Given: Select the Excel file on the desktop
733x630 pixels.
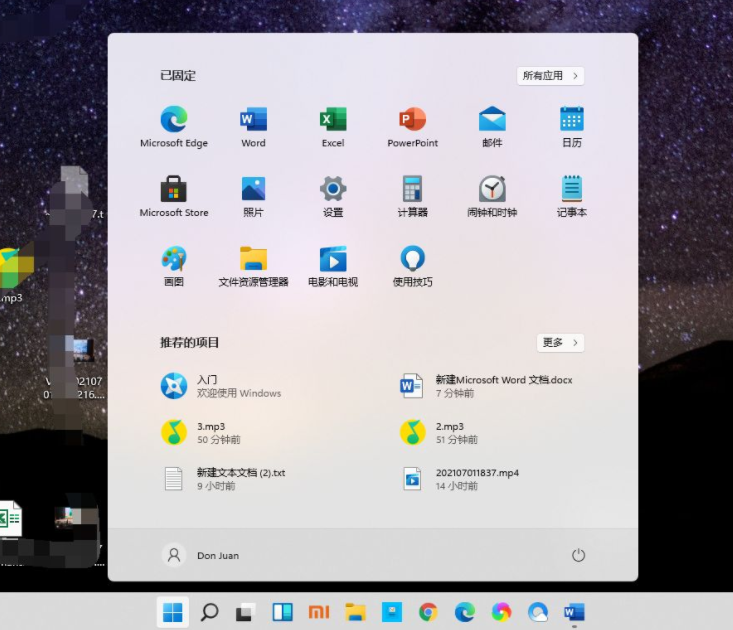Looking at the screenshot, I should (10, 518).
